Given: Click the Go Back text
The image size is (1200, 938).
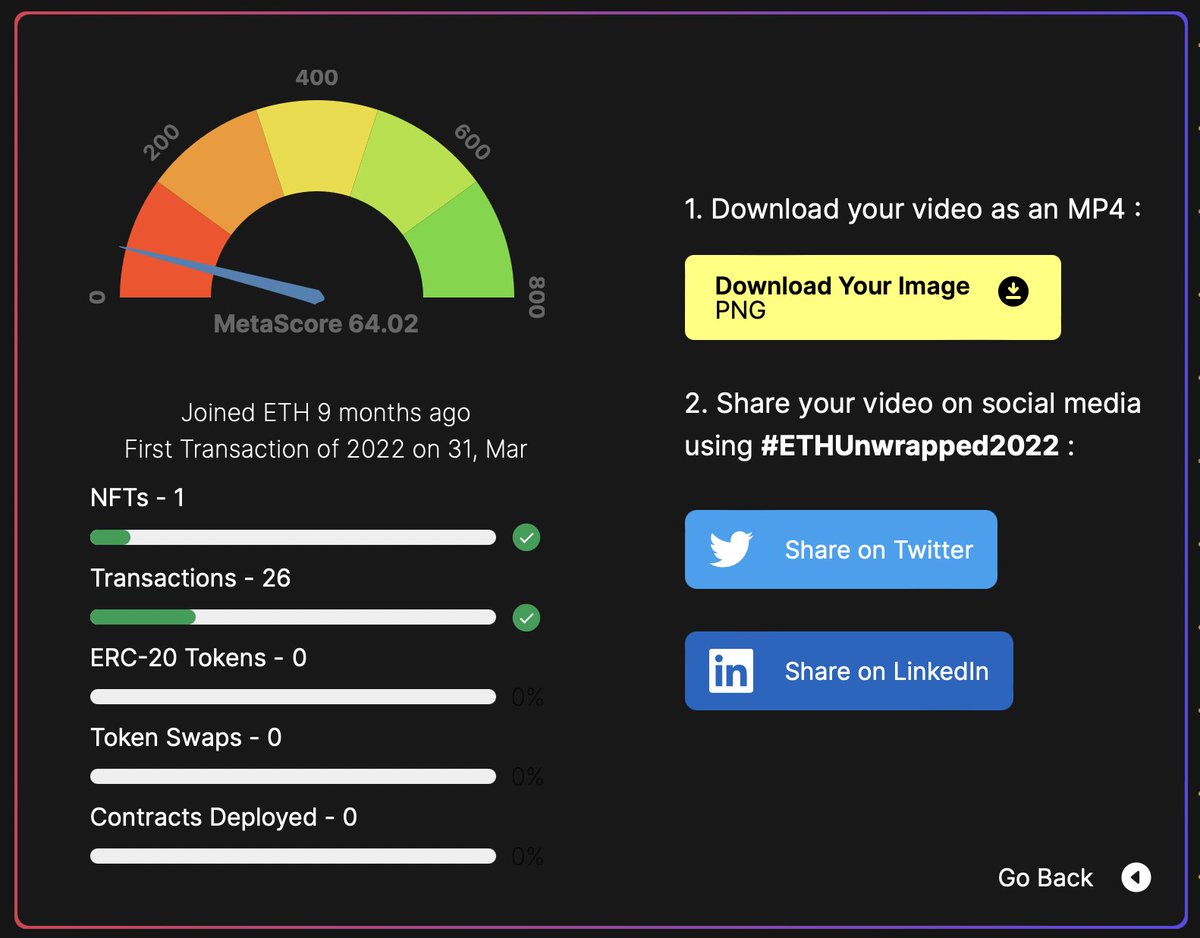Looking at the screenshot, I should (x=1045, y=877).
